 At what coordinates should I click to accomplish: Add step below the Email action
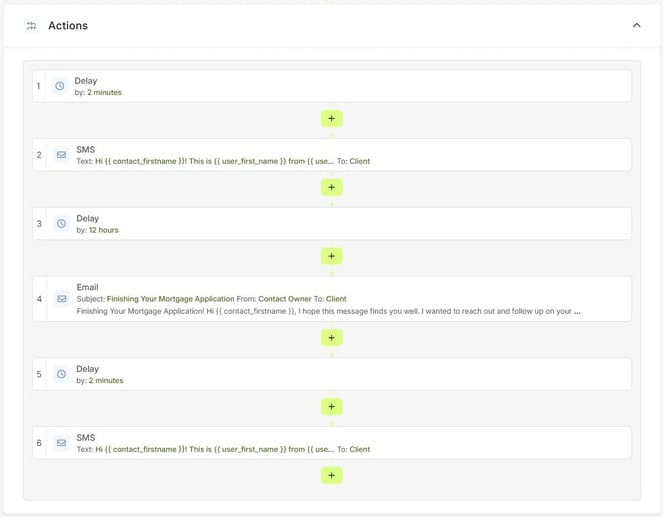(x=331, y=338)
